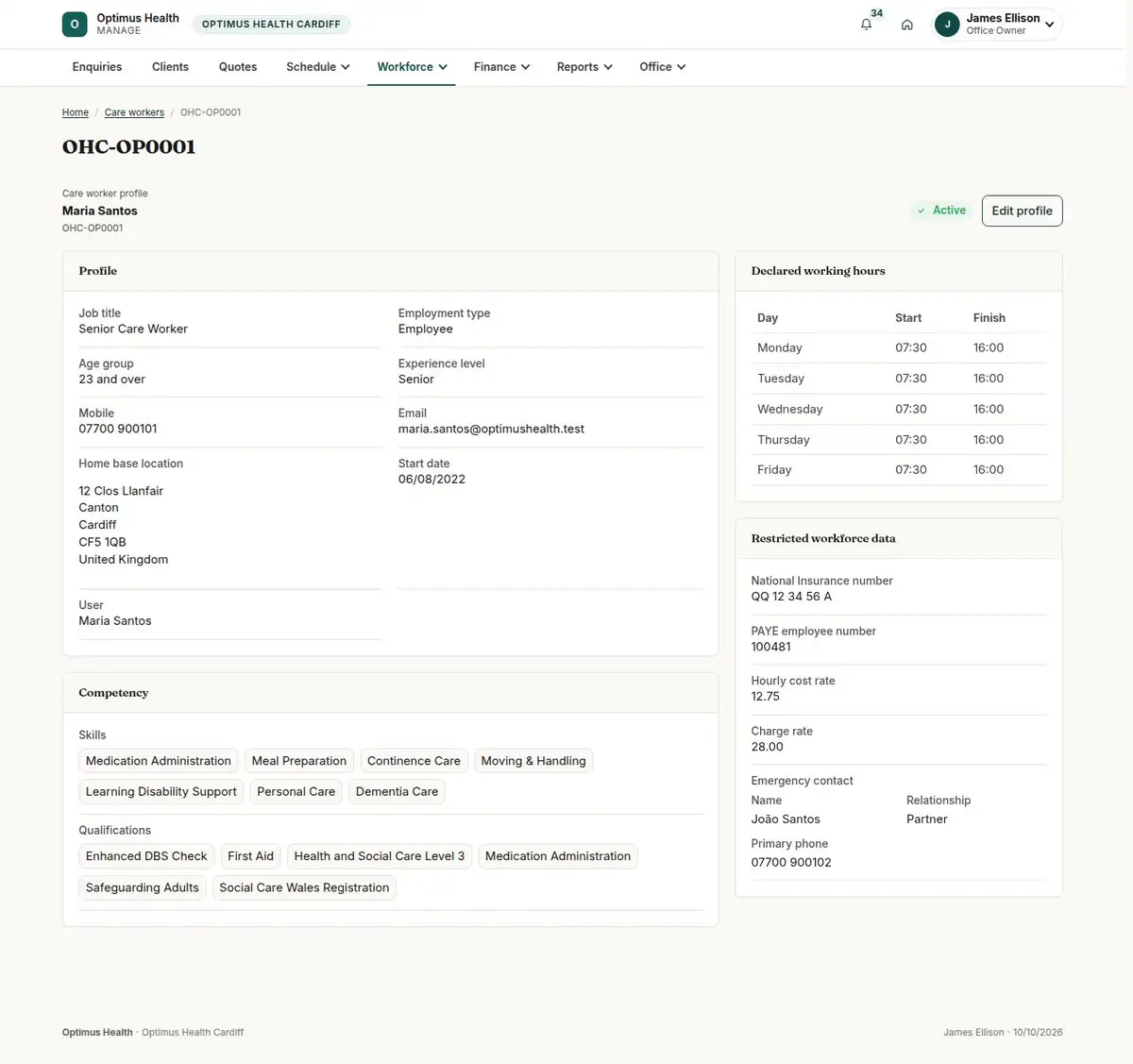Open the Finance dropdown

point(501,67)
